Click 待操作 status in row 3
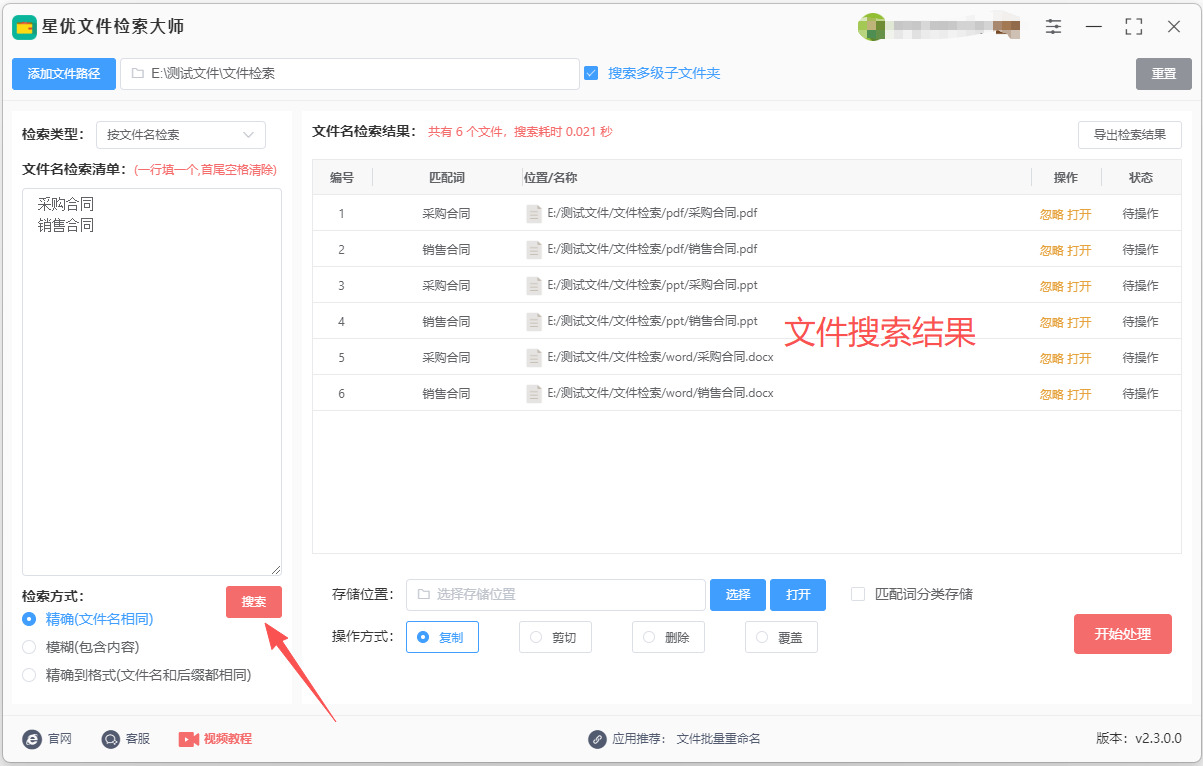Image resolution: width=1203 pixels, height=766 pixels. tap(1141, 286)
